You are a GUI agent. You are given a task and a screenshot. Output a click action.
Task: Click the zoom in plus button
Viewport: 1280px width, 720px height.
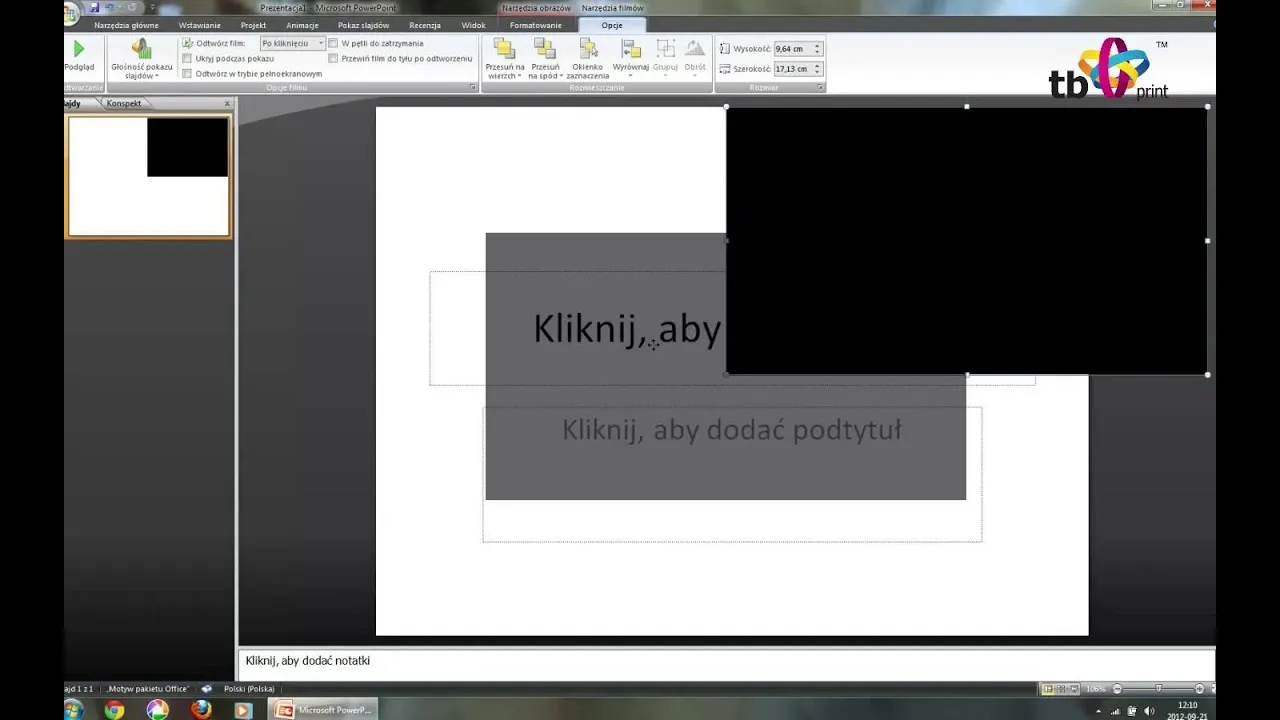pos(1199,689)
